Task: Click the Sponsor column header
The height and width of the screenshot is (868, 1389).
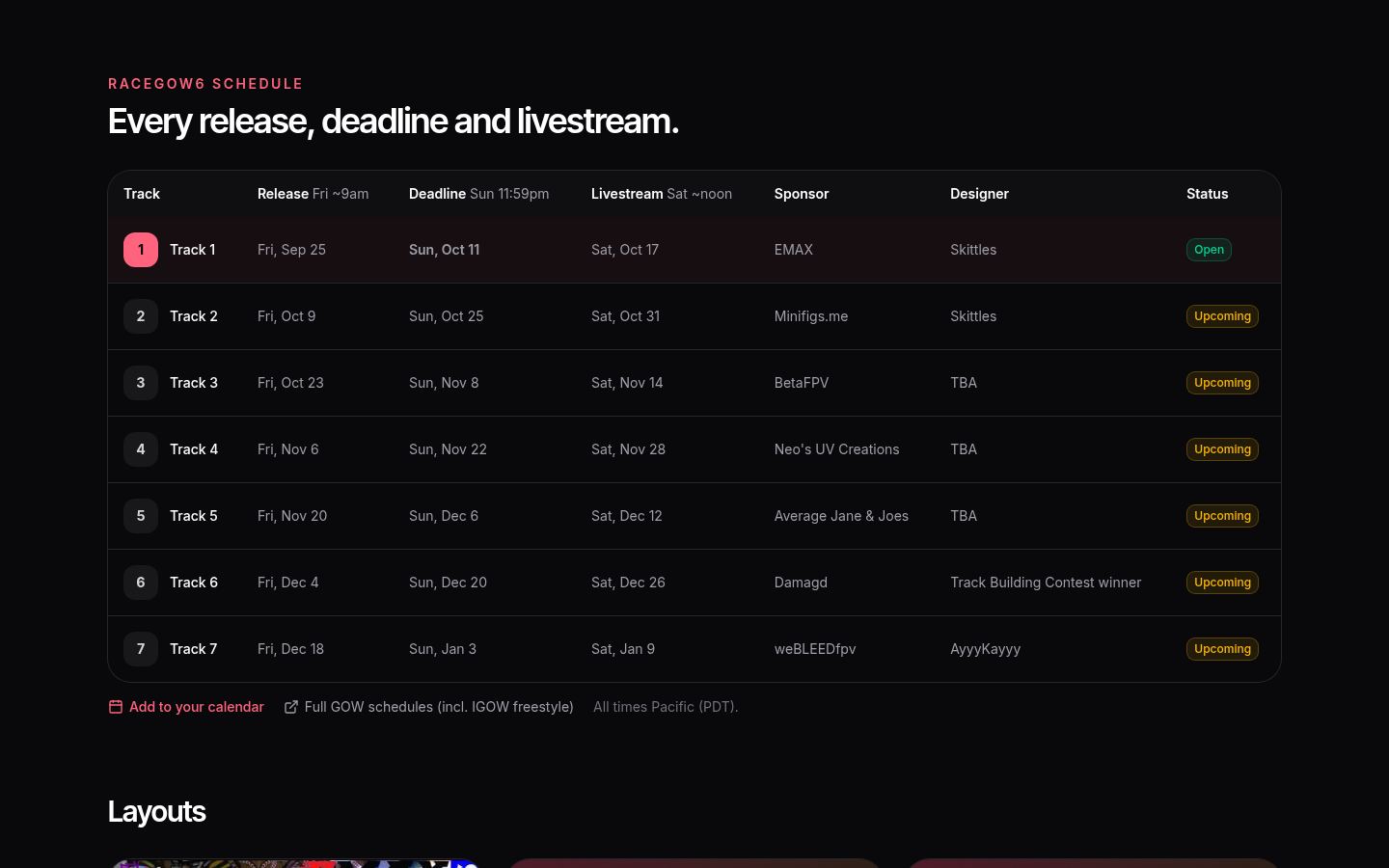Action: 802,194
